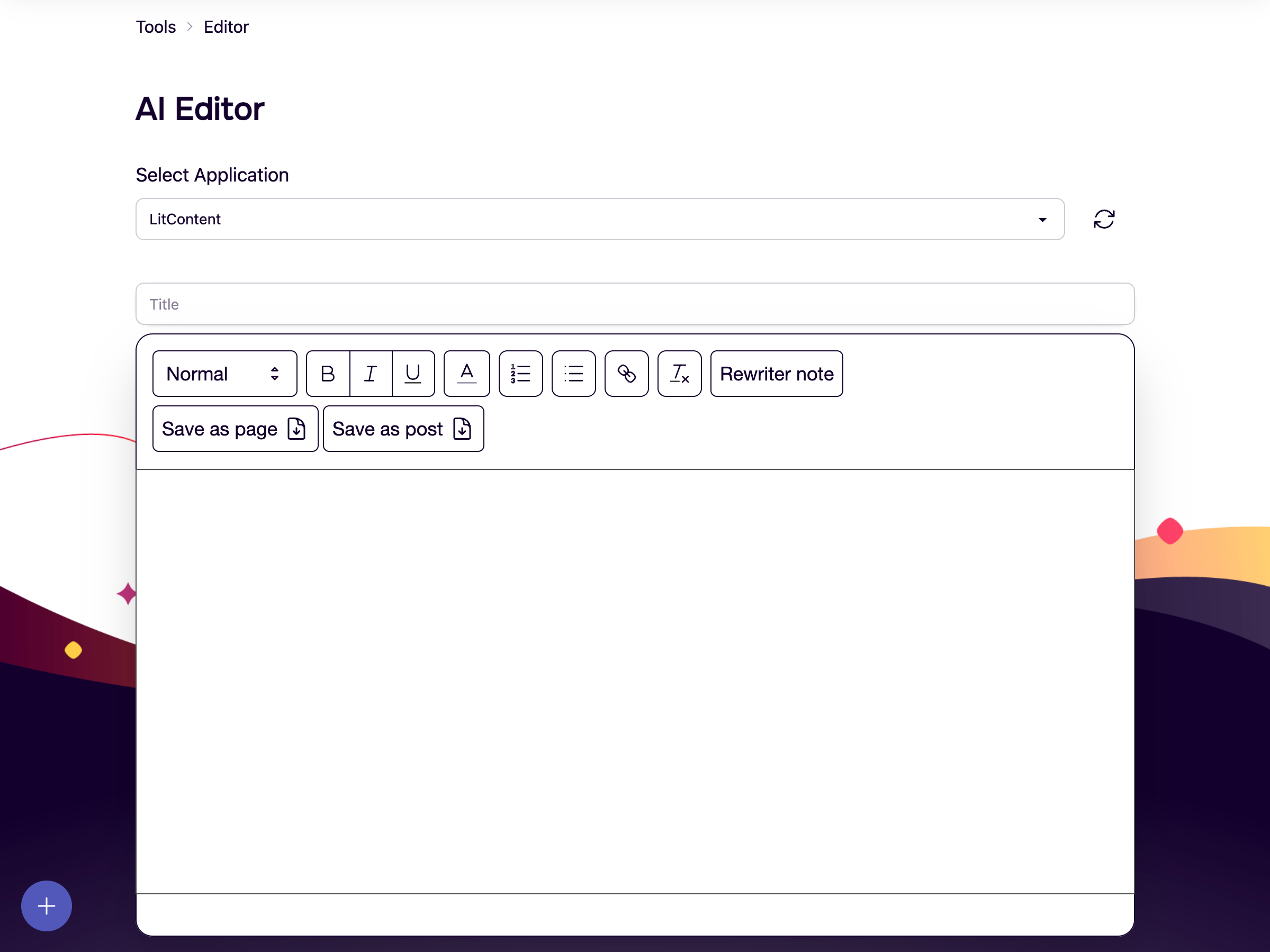
Task: Navigate to Tools via the breadcrumb
Action: (x=155, y=26)
